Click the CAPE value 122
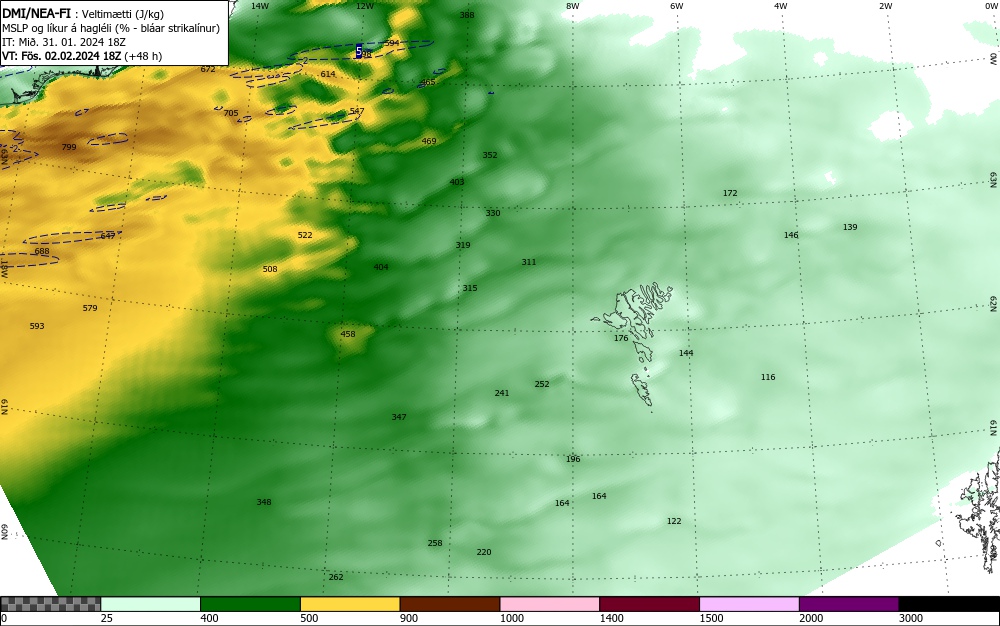1000x626 pixels. (674, 521)
